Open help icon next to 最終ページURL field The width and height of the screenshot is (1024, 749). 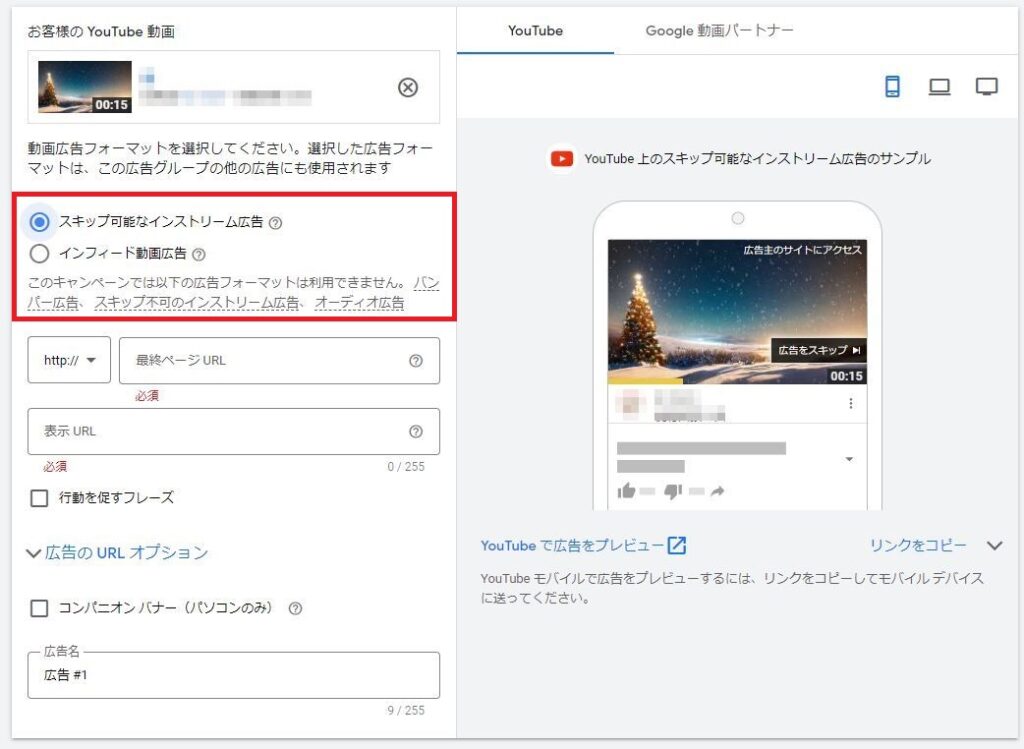coord(418,360)
